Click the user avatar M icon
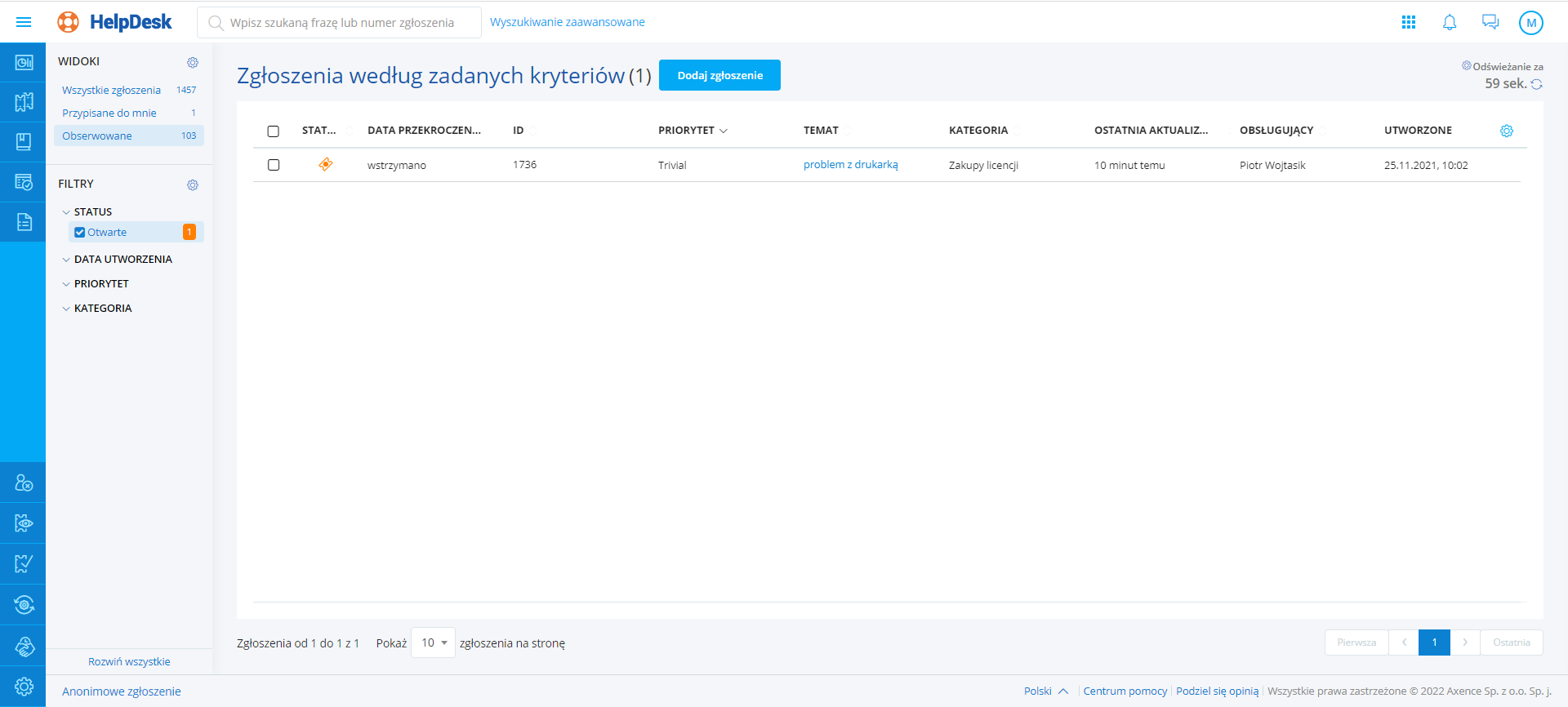1568x707 pixels. coord(1530,23)
